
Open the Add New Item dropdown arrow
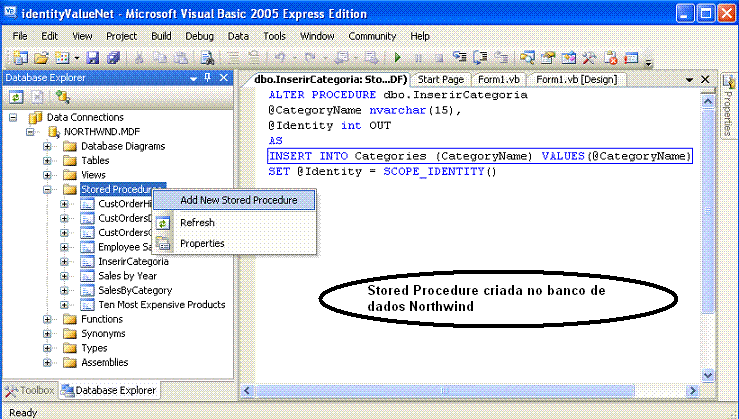coord(77,58)
